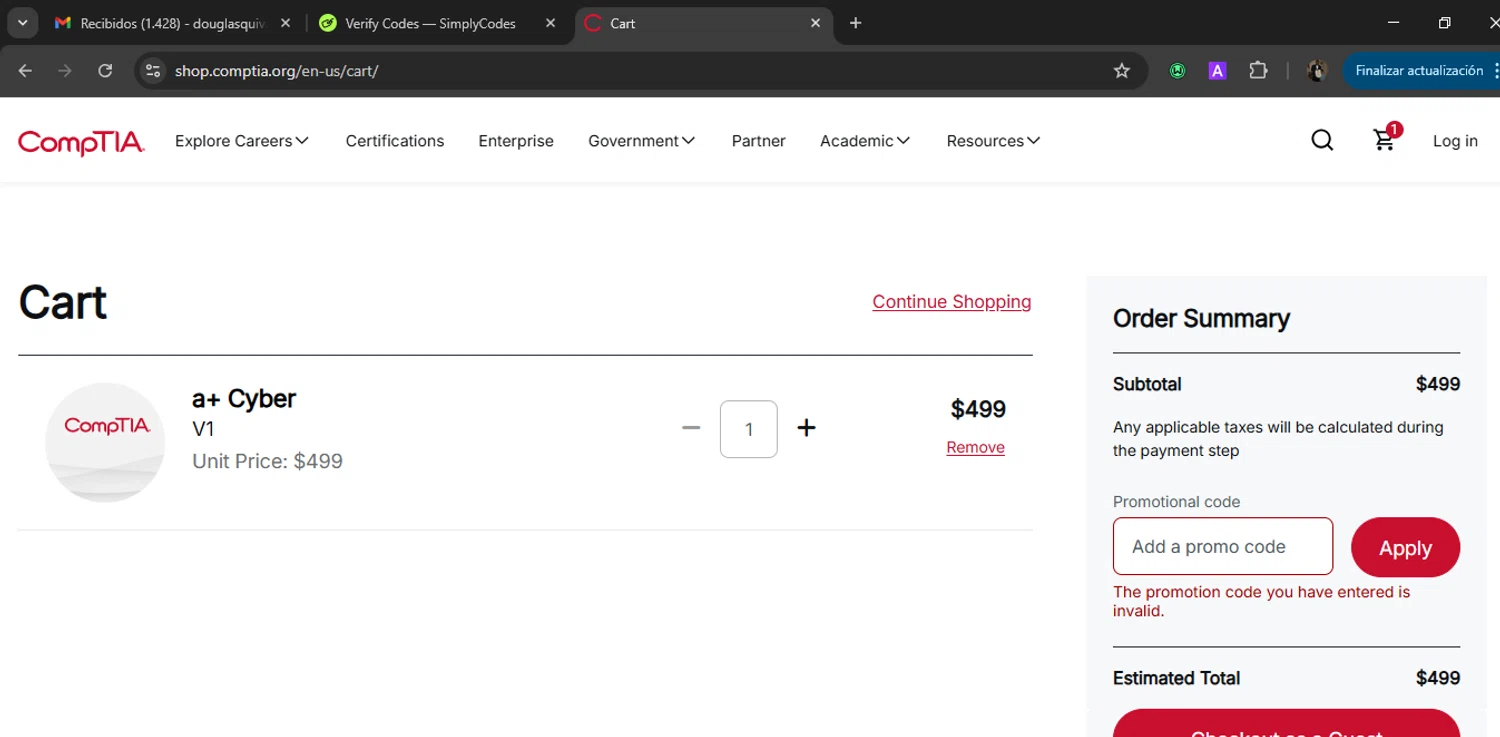
Task: Expand the Resources menu
Action: point(993,141)
